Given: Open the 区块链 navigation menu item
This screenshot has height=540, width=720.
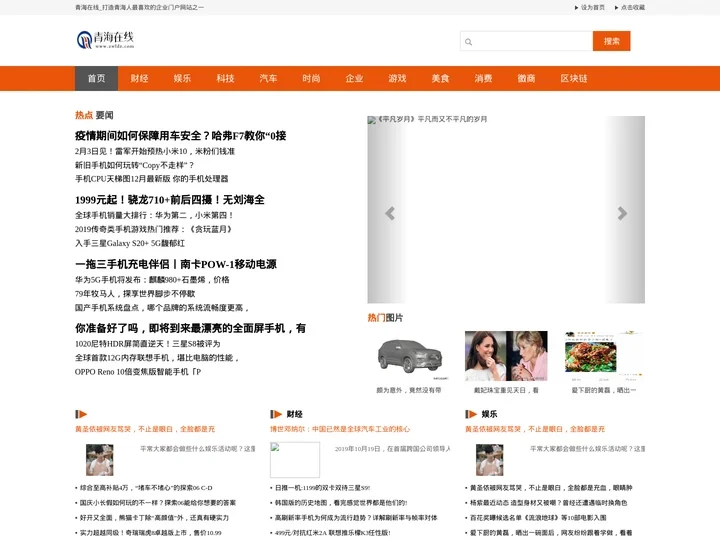Looking at the screenshot, I should click(574, 79).
